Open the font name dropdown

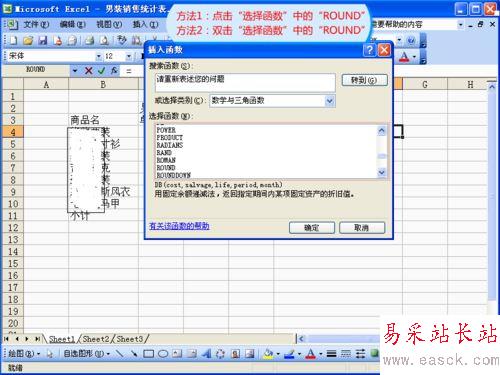click(x=99, y=56)
